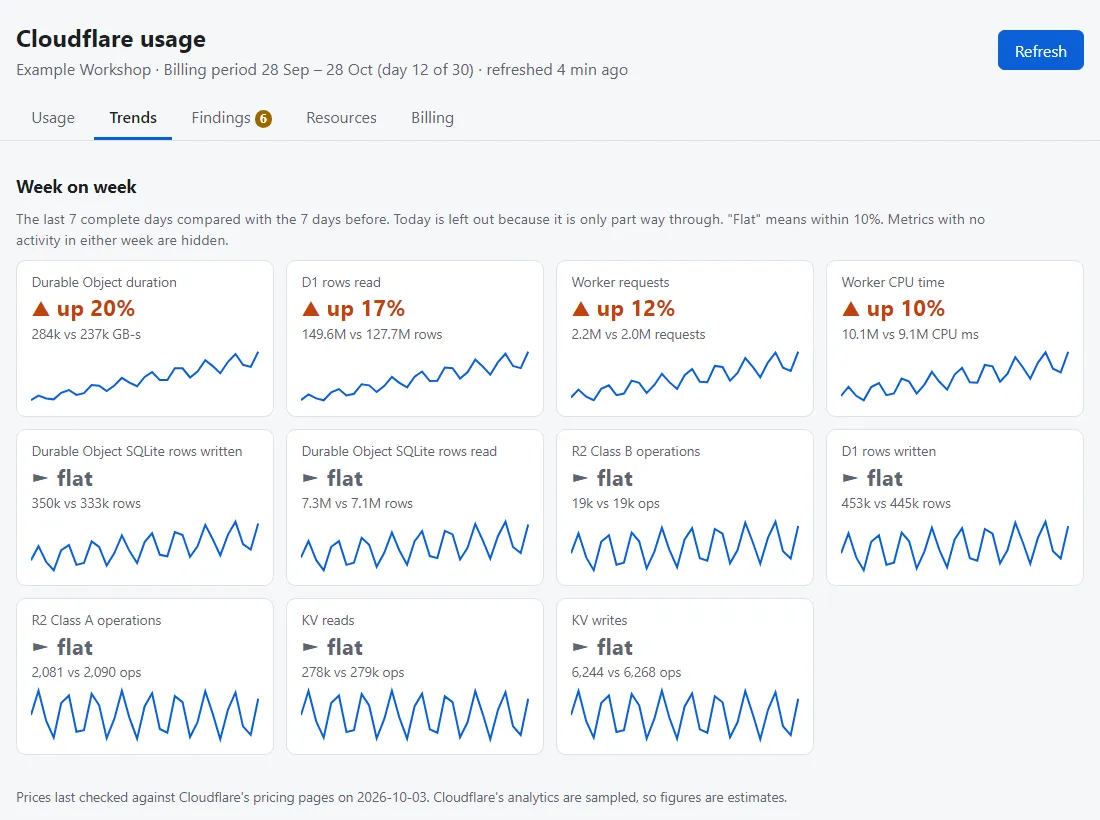1100x820 pixels.
Task: Click 'Durable Object SQLite rows written' title
Action: point(137,451)
